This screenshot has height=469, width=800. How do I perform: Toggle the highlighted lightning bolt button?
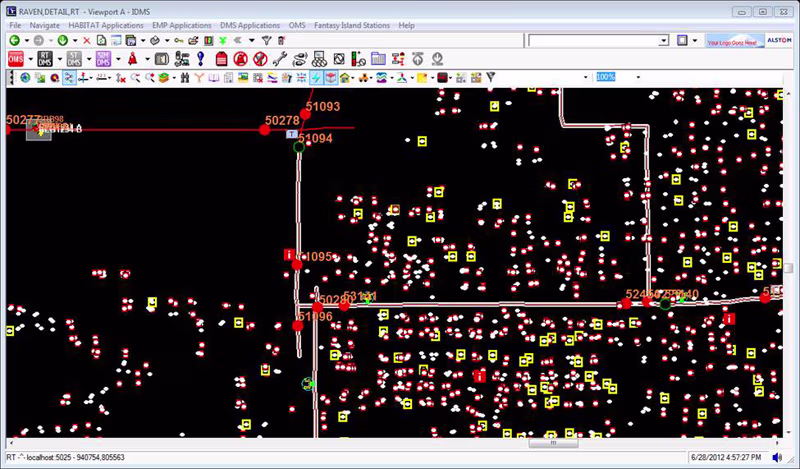pyautogui.click(x=316, y=78)
